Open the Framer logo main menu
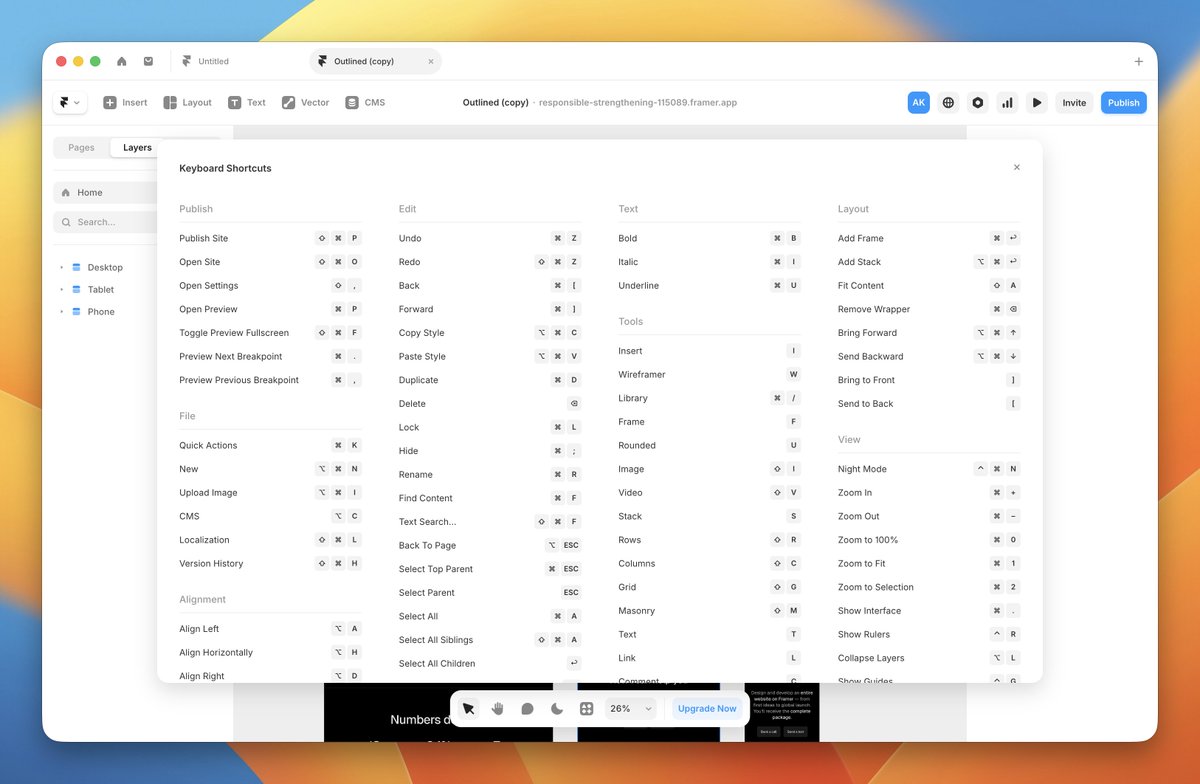1200x784 pixels. click(70, 102)
